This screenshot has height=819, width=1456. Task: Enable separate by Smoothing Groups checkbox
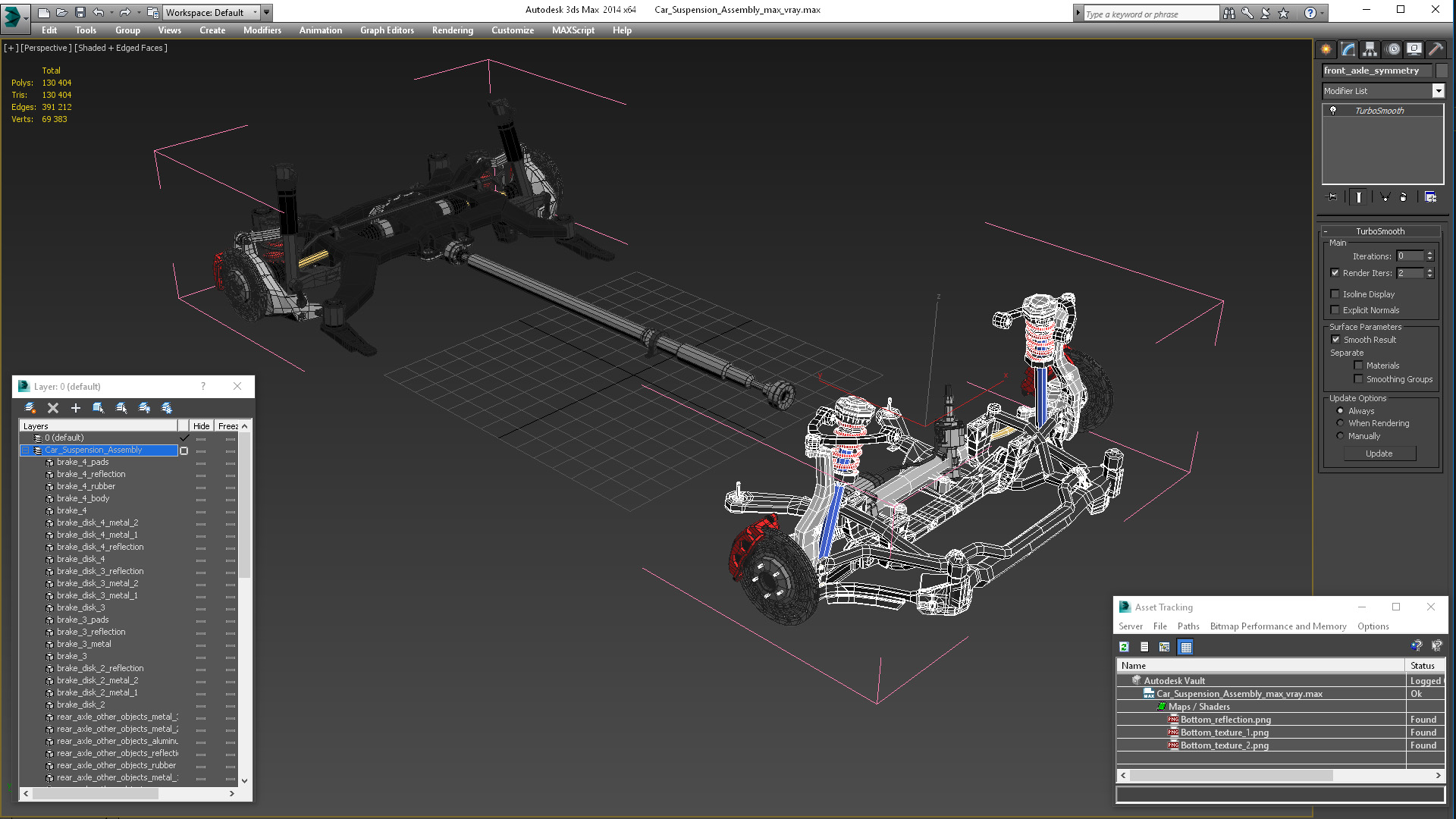1359,379
